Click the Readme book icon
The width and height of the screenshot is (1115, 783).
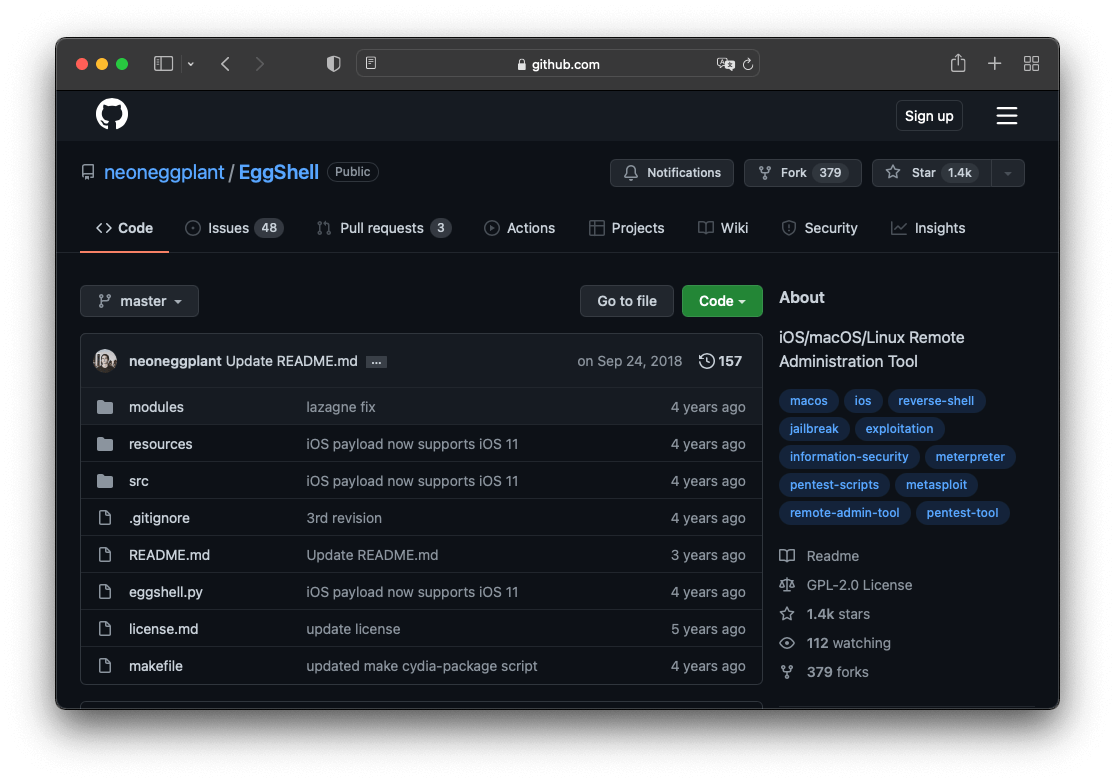787,555
